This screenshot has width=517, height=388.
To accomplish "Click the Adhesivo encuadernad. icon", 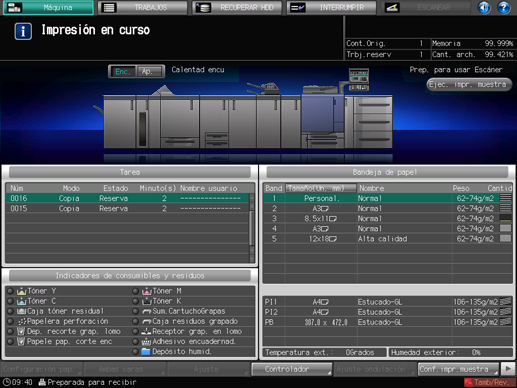I will click(x=147, y=342).
